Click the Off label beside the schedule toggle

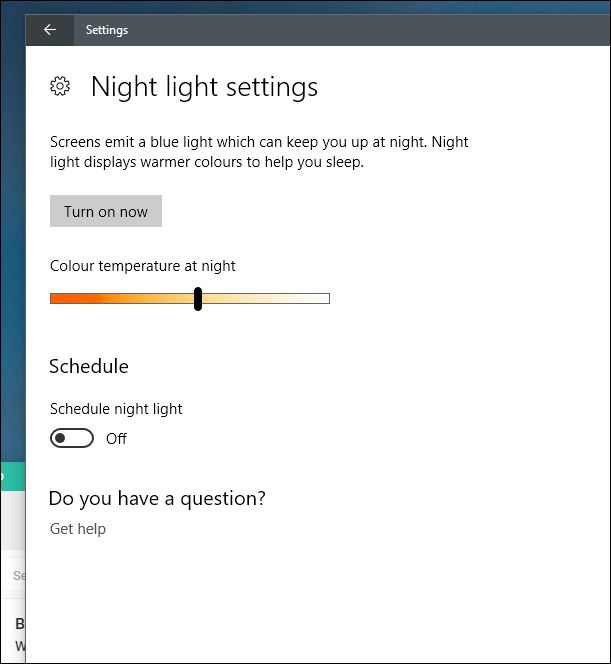(x=116, y=438)
